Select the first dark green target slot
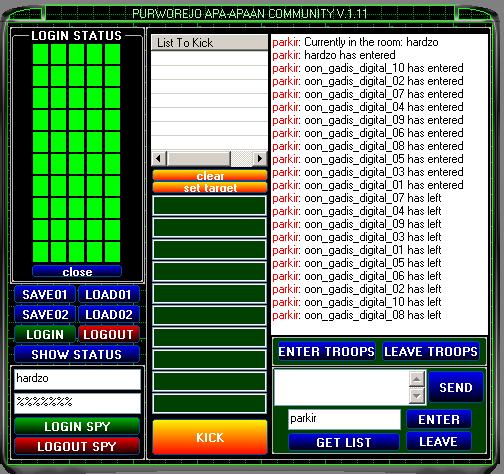Image resolution: width=504 pixels, height=474 pixels. (x=210, y=205)
